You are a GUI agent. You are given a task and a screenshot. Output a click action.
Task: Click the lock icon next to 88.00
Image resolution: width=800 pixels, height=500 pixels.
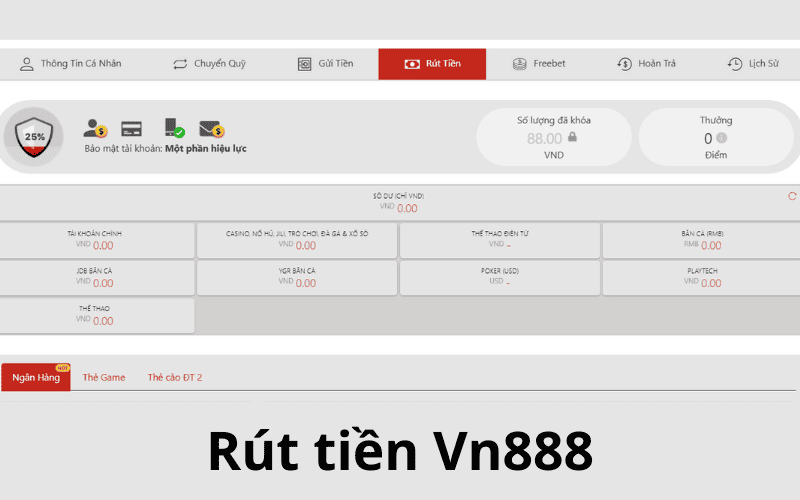click(x=572, y=137)
